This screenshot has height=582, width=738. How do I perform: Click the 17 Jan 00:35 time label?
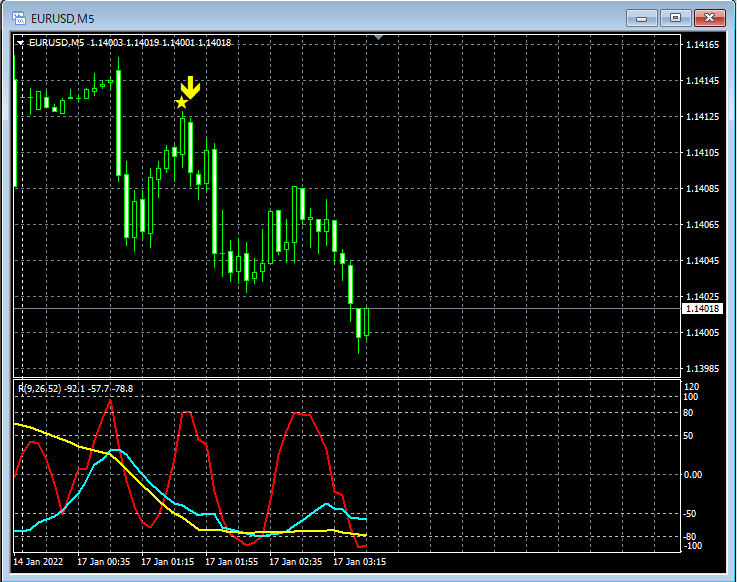tap(104, 561)
